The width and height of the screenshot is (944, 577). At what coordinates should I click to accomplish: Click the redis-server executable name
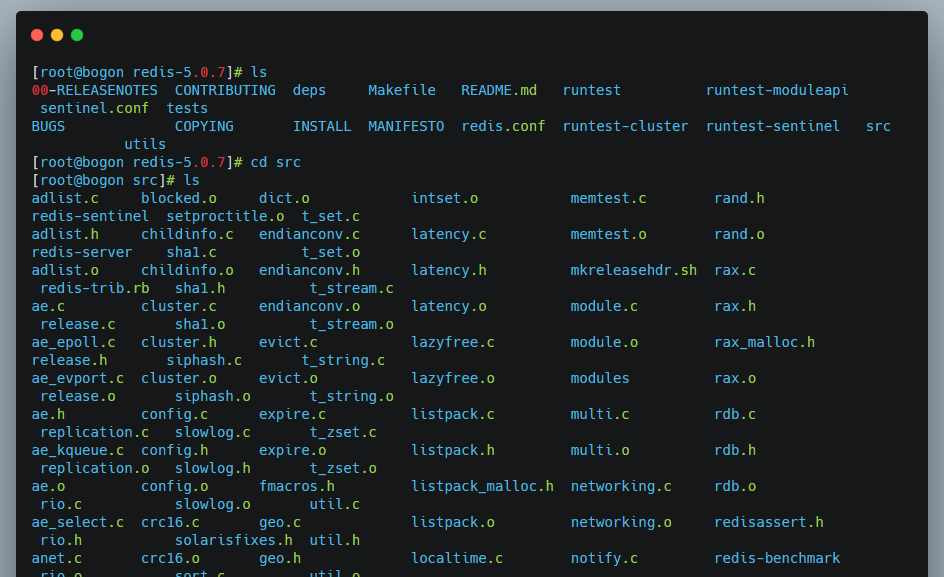click(x=82, y=252)
